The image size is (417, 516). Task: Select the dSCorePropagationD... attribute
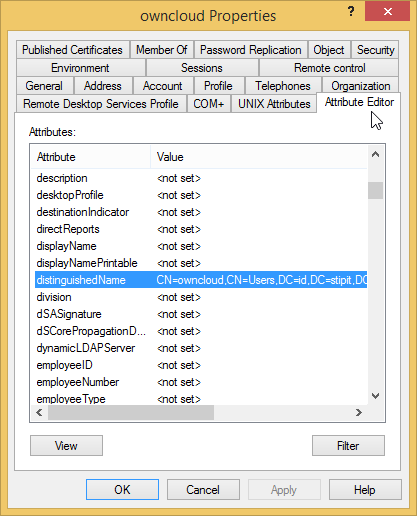(x=201, y=331)
